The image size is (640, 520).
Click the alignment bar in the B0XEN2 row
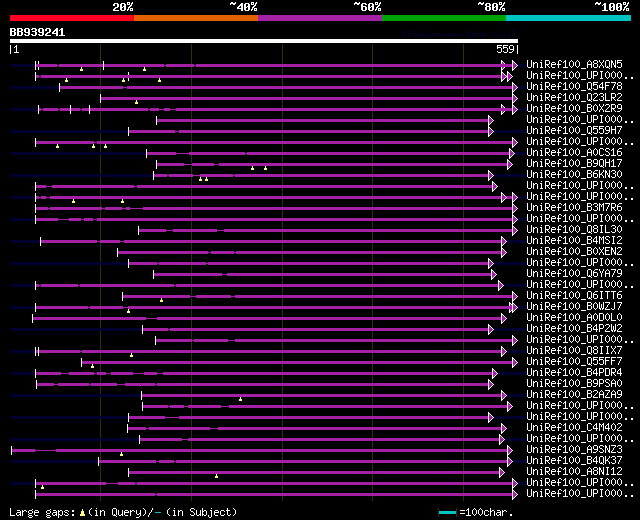point(310,253)
